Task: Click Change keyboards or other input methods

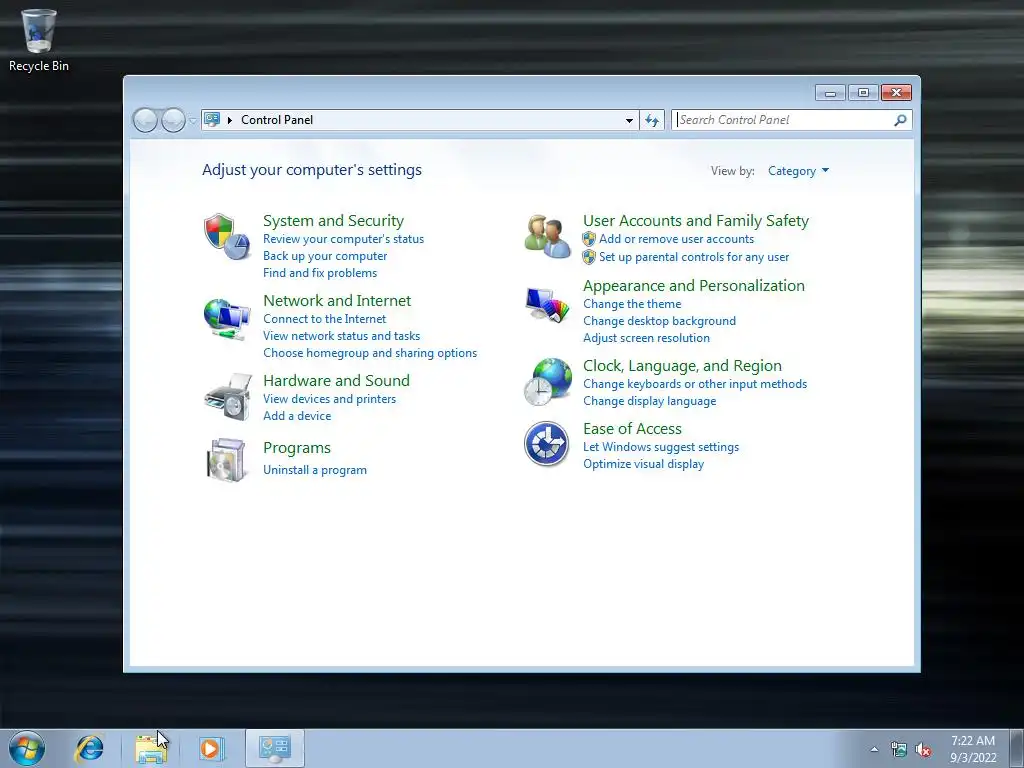Action: (694, 384)
